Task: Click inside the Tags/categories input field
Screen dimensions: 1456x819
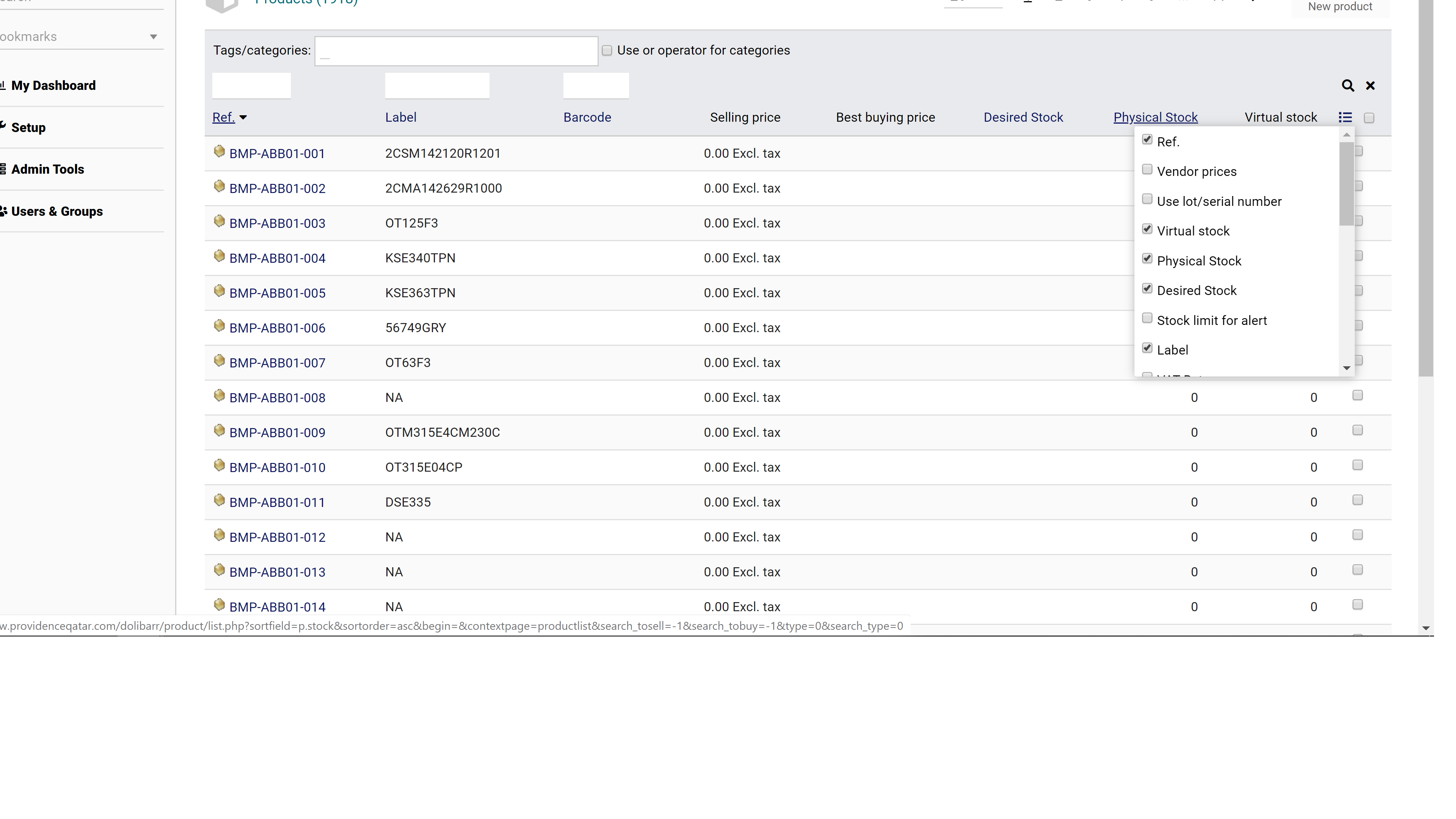Action: 455,51
